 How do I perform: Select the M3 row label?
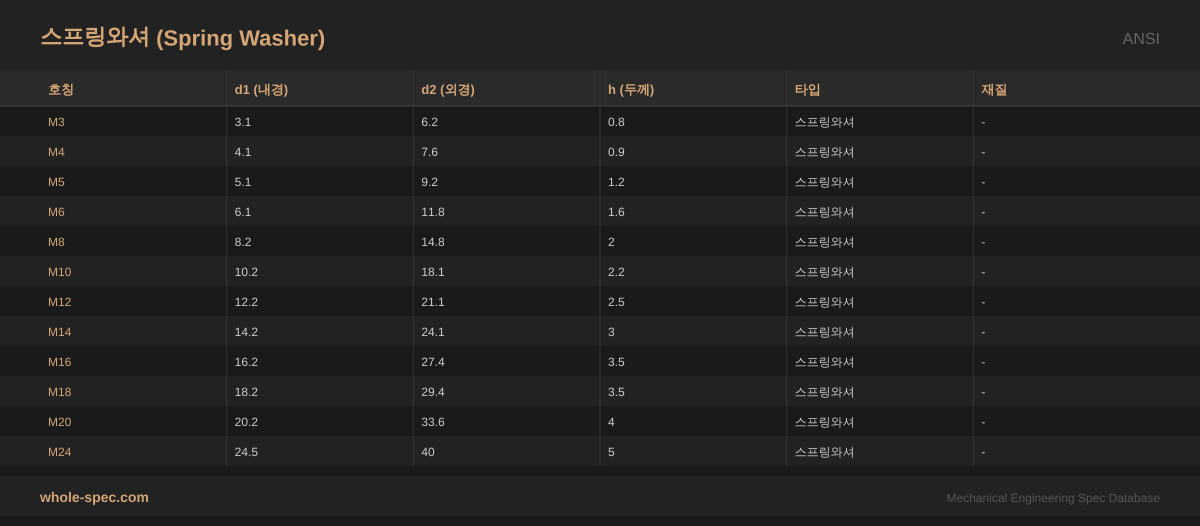coord(56,122)
